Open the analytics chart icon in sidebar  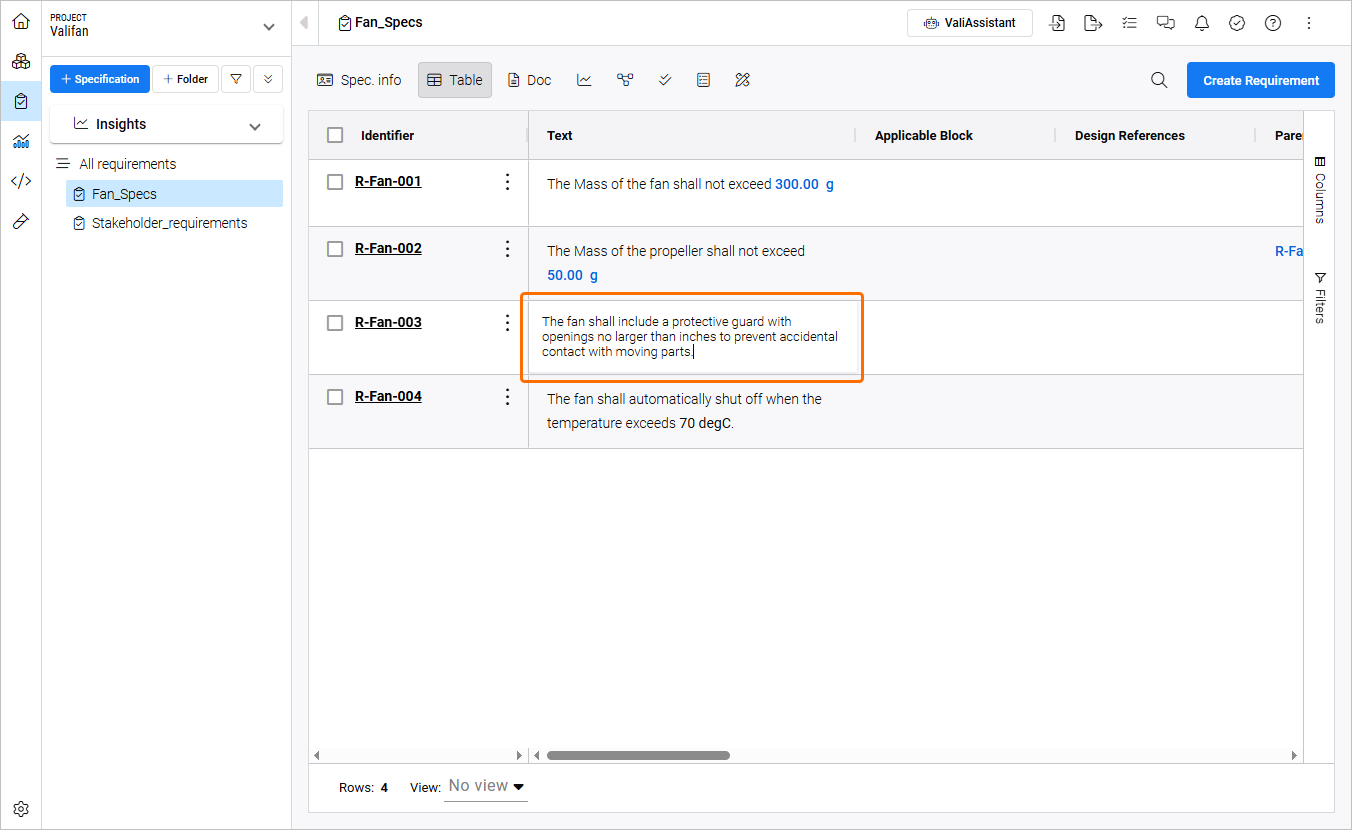(21, 141)
